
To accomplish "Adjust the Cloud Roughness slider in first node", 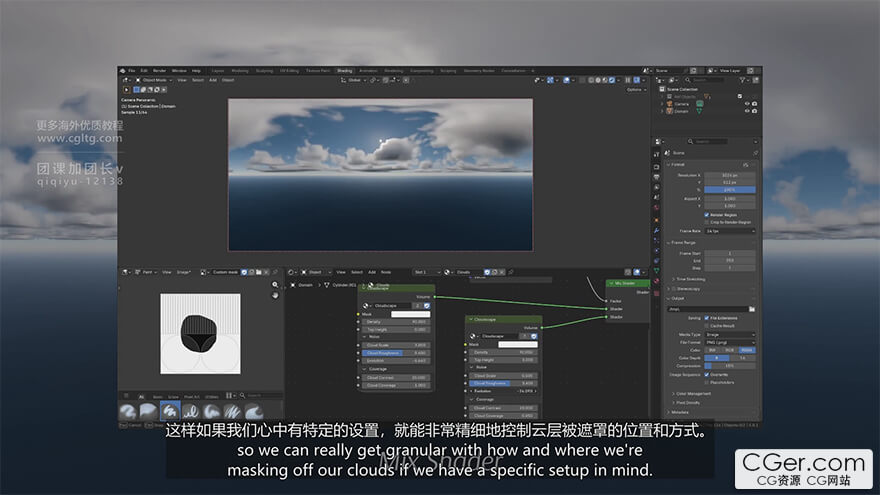I will [x=395, y=353].
